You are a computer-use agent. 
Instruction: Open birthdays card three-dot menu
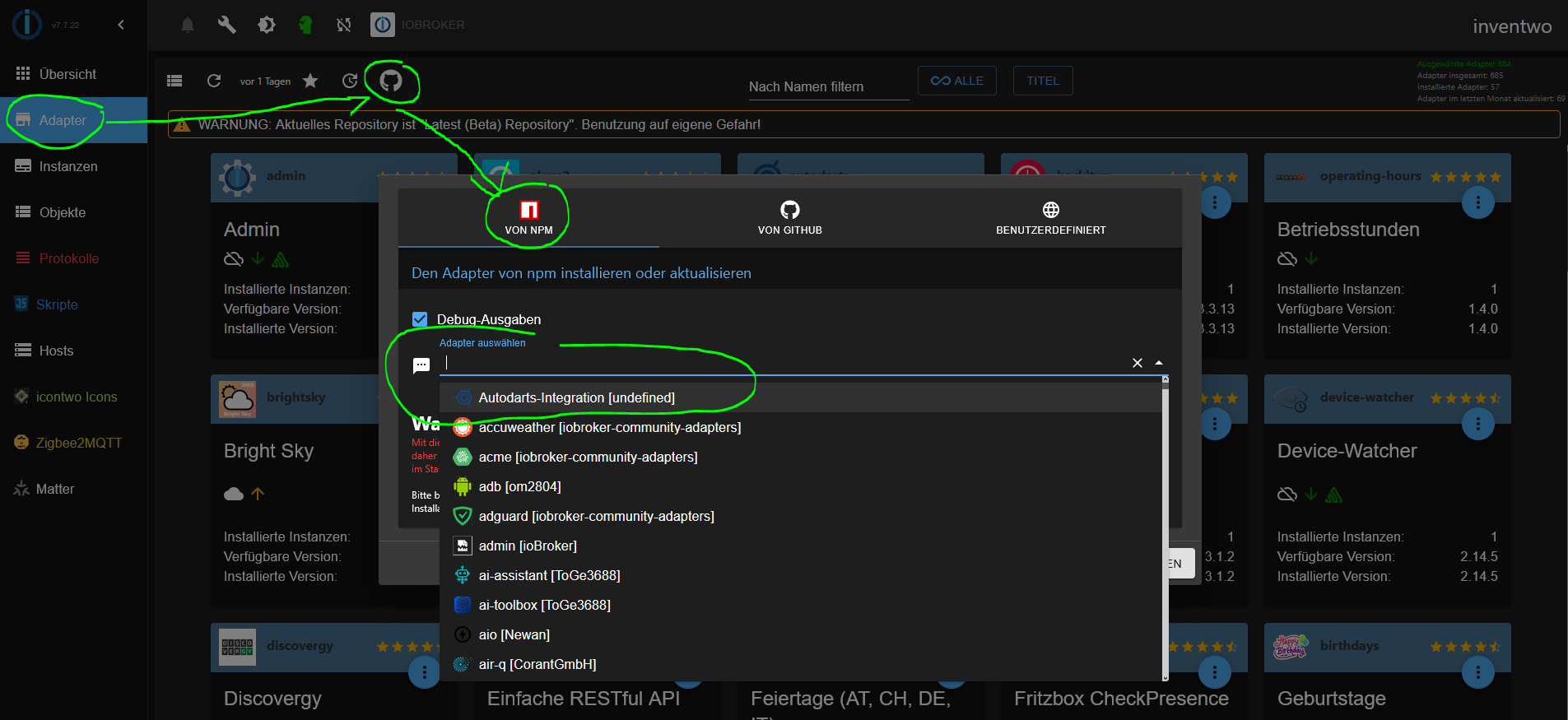[x=1478, y=672]
